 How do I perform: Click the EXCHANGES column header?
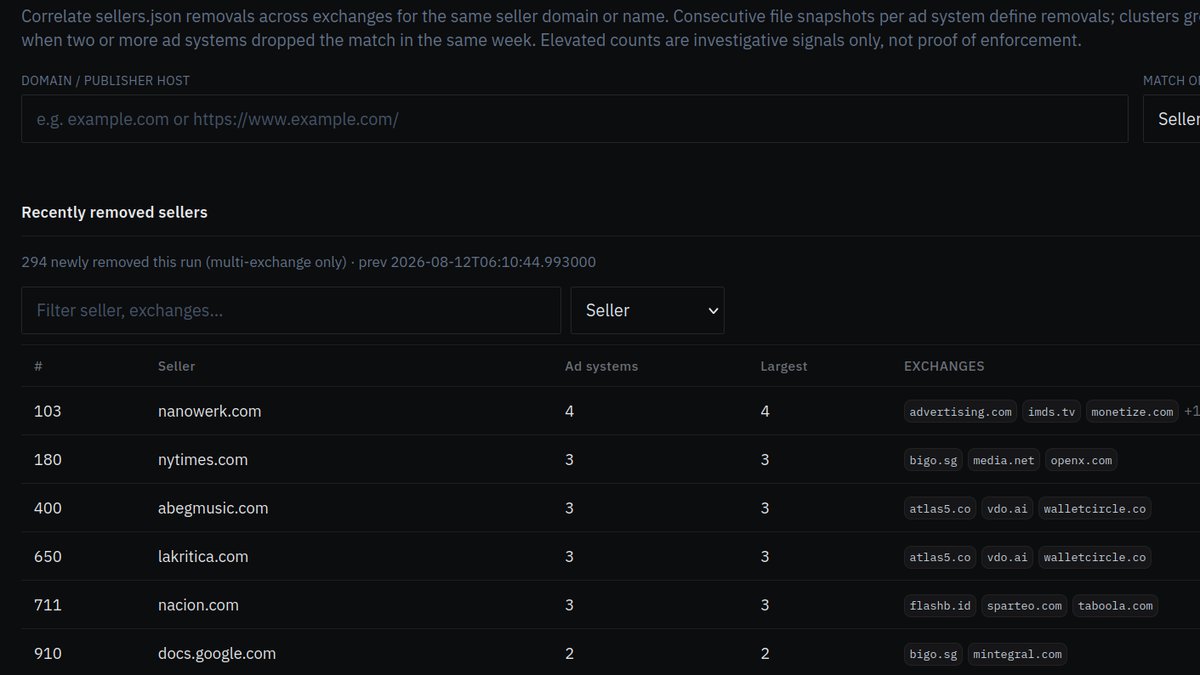coord(944,366)
